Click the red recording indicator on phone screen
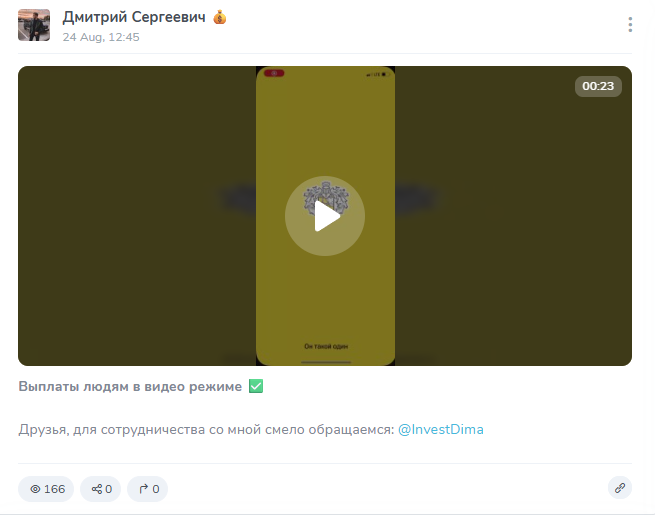The image size is (655, 515). point(274,73)
